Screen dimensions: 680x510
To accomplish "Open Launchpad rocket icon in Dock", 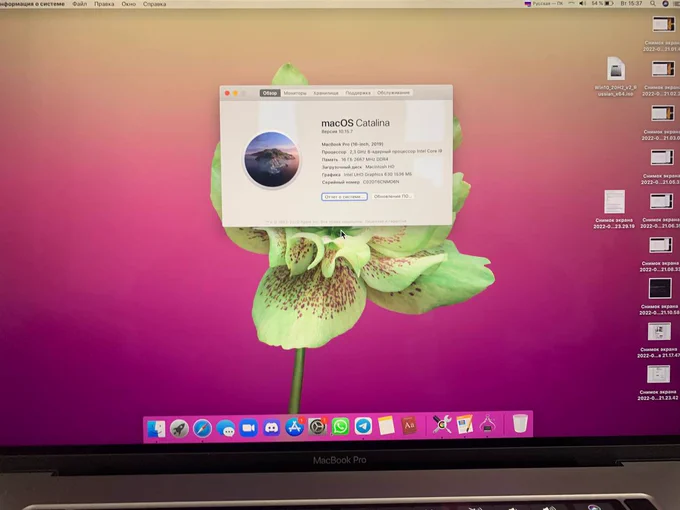I will [179, 428].
